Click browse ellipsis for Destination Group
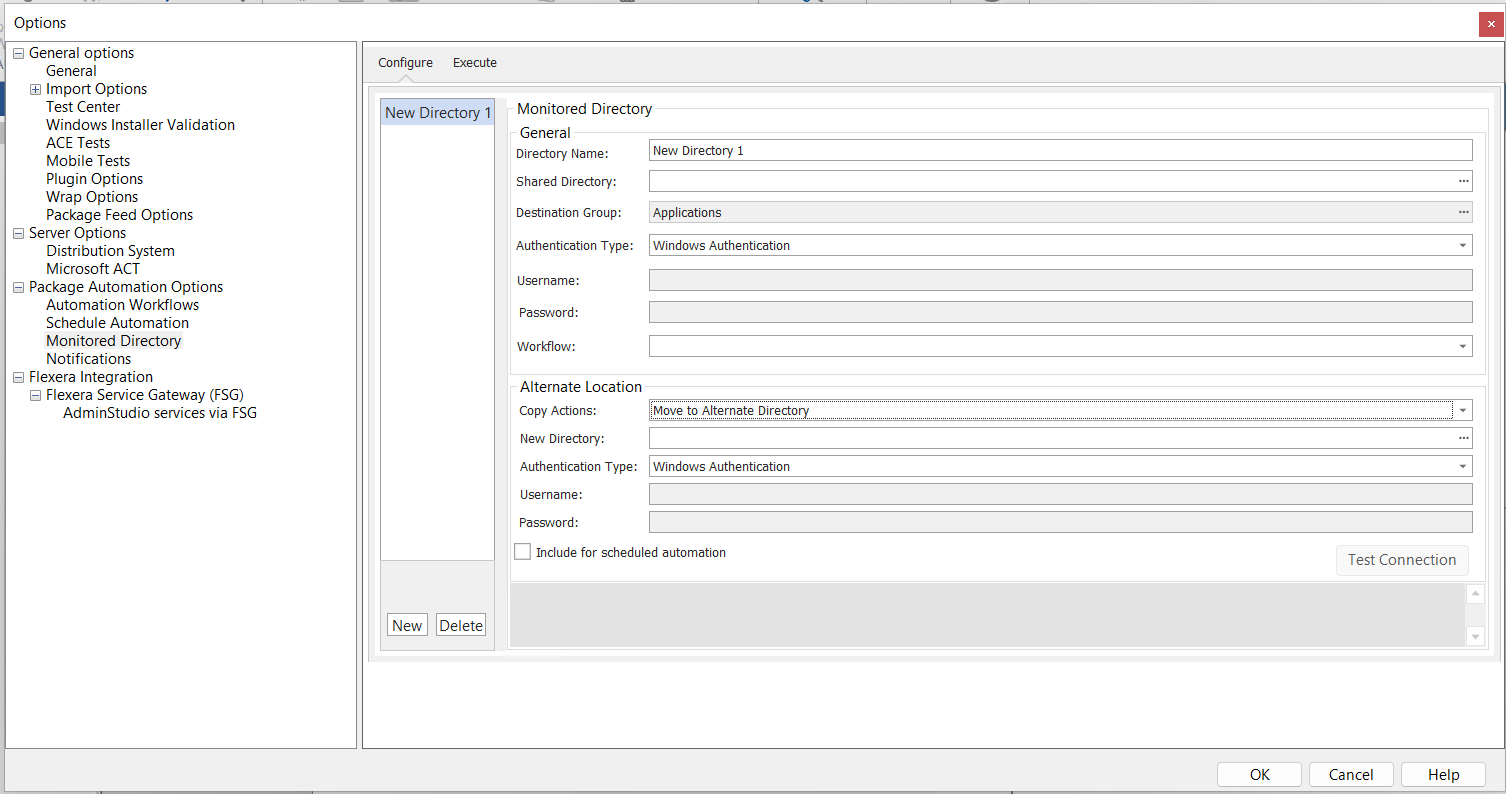Image resolution: width=1506 pixels, height=794 pixels. (1463, 212)
